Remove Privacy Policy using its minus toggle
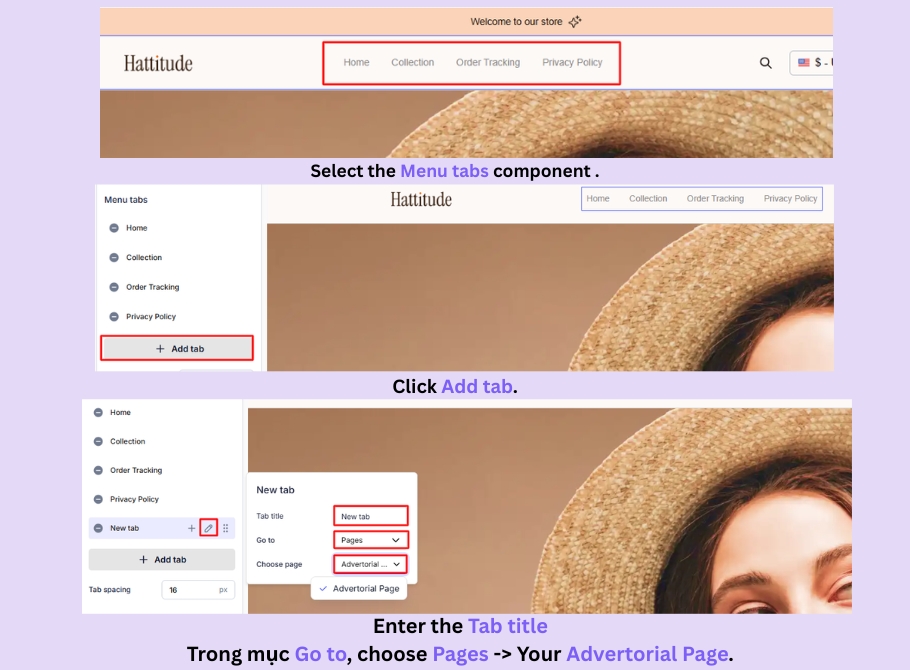The image size is (910, 670). coord(98,499)
